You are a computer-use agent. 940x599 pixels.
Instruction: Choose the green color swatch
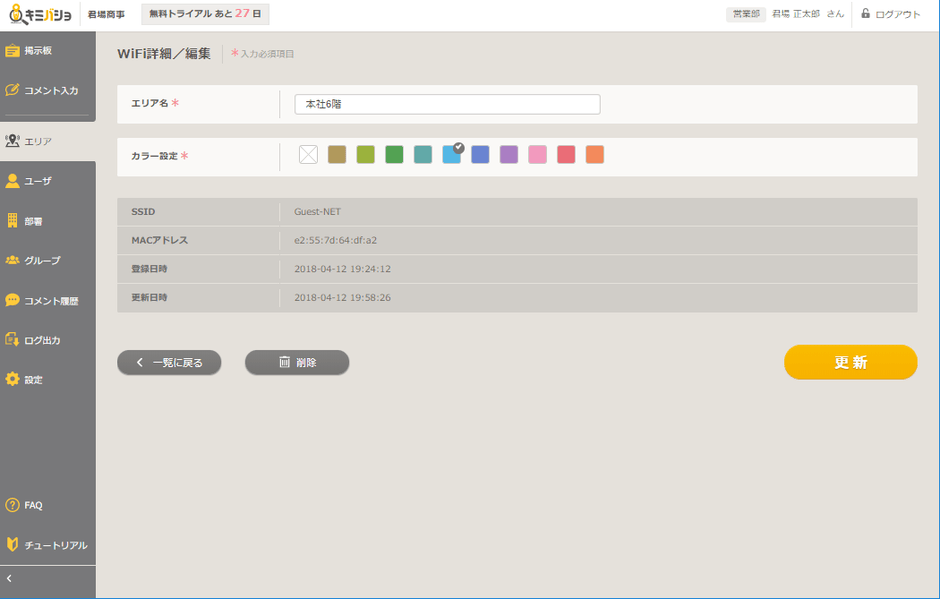[x=394, y=155]
